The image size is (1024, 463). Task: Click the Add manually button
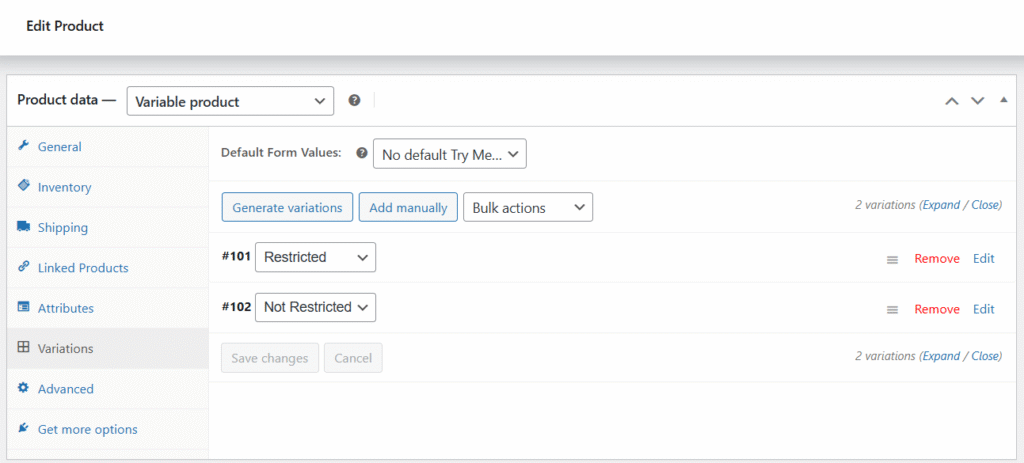pos(408,208)
